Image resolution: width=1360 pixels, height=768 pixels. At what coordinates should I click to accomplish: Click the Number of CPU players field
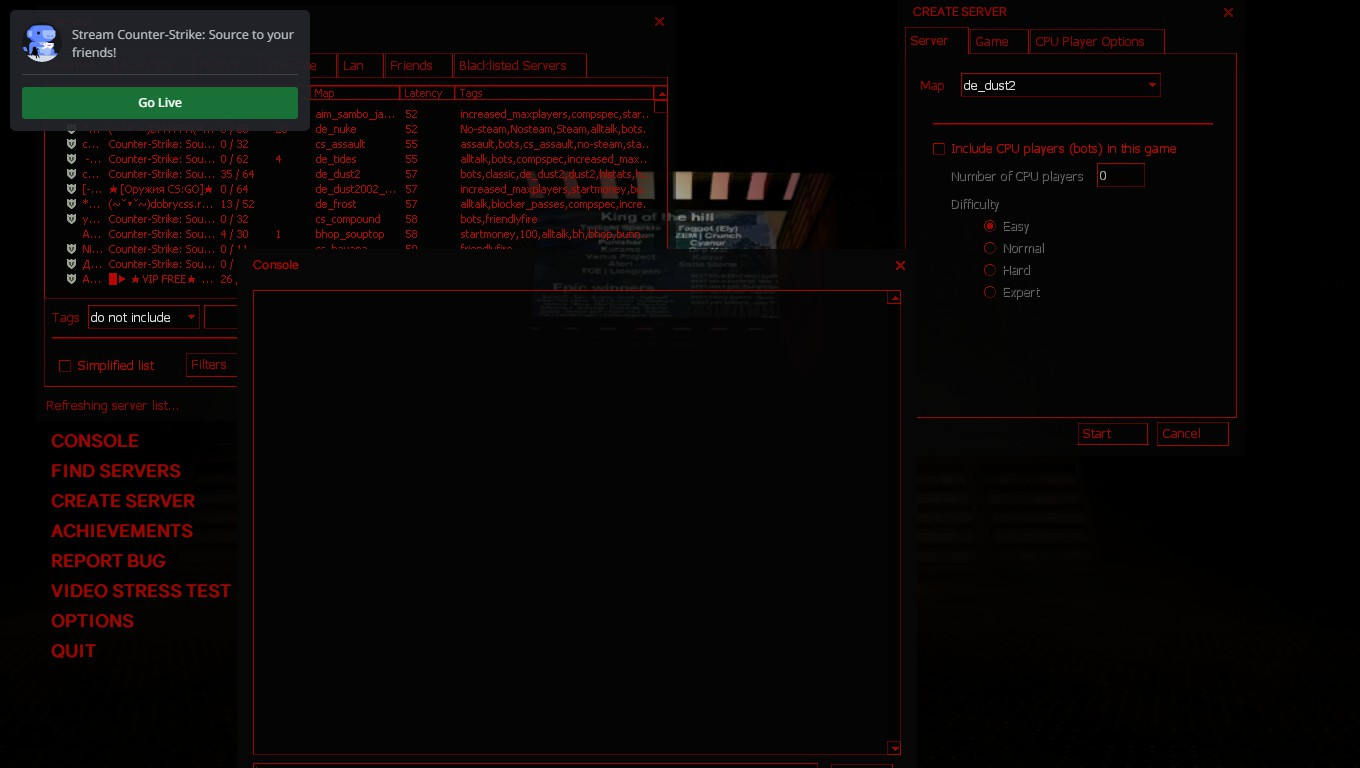pos(1121,176)
